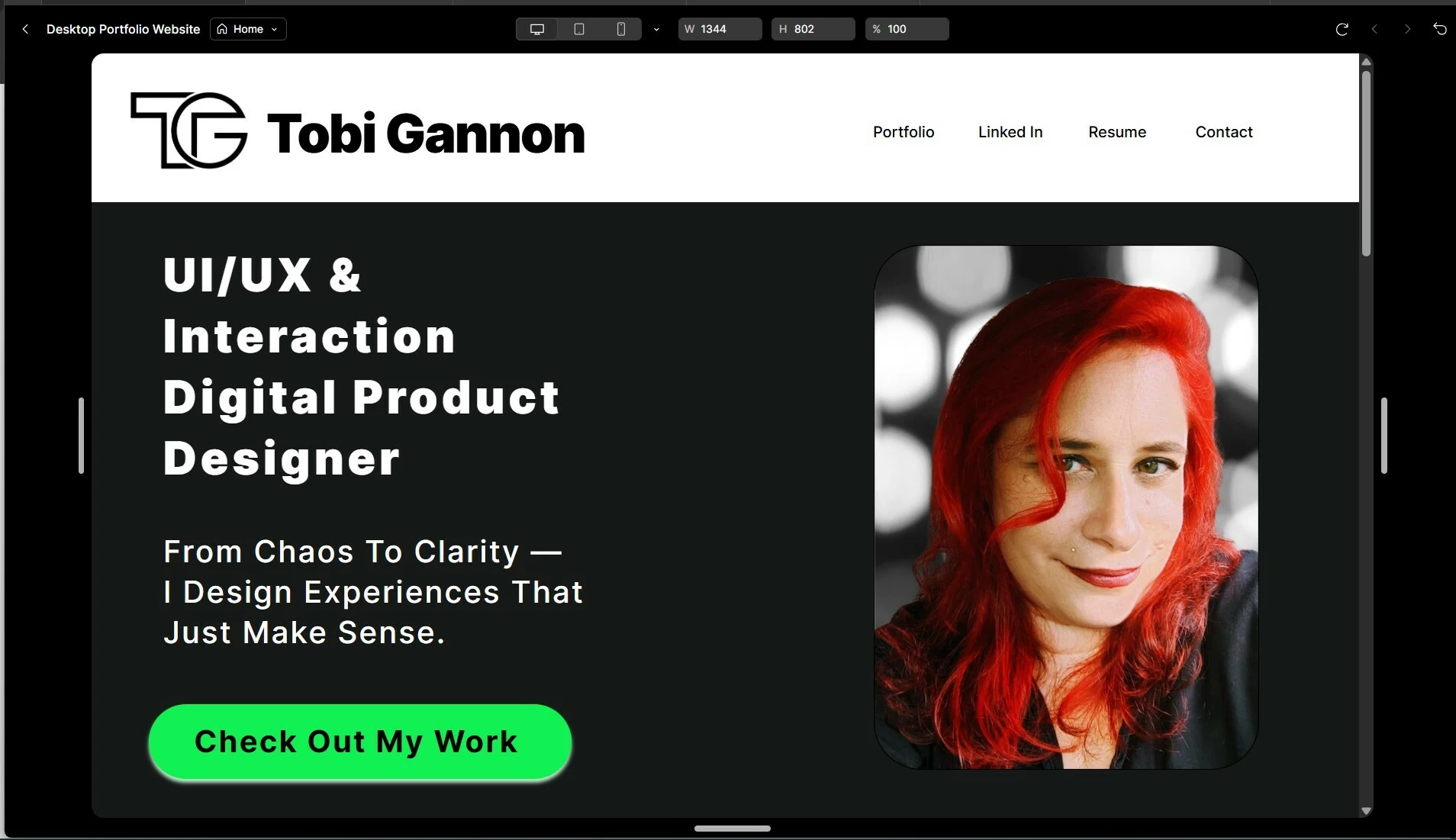1456x840 pixels.
Task: Click the back arrow beside project title
Action: point(25,29)
